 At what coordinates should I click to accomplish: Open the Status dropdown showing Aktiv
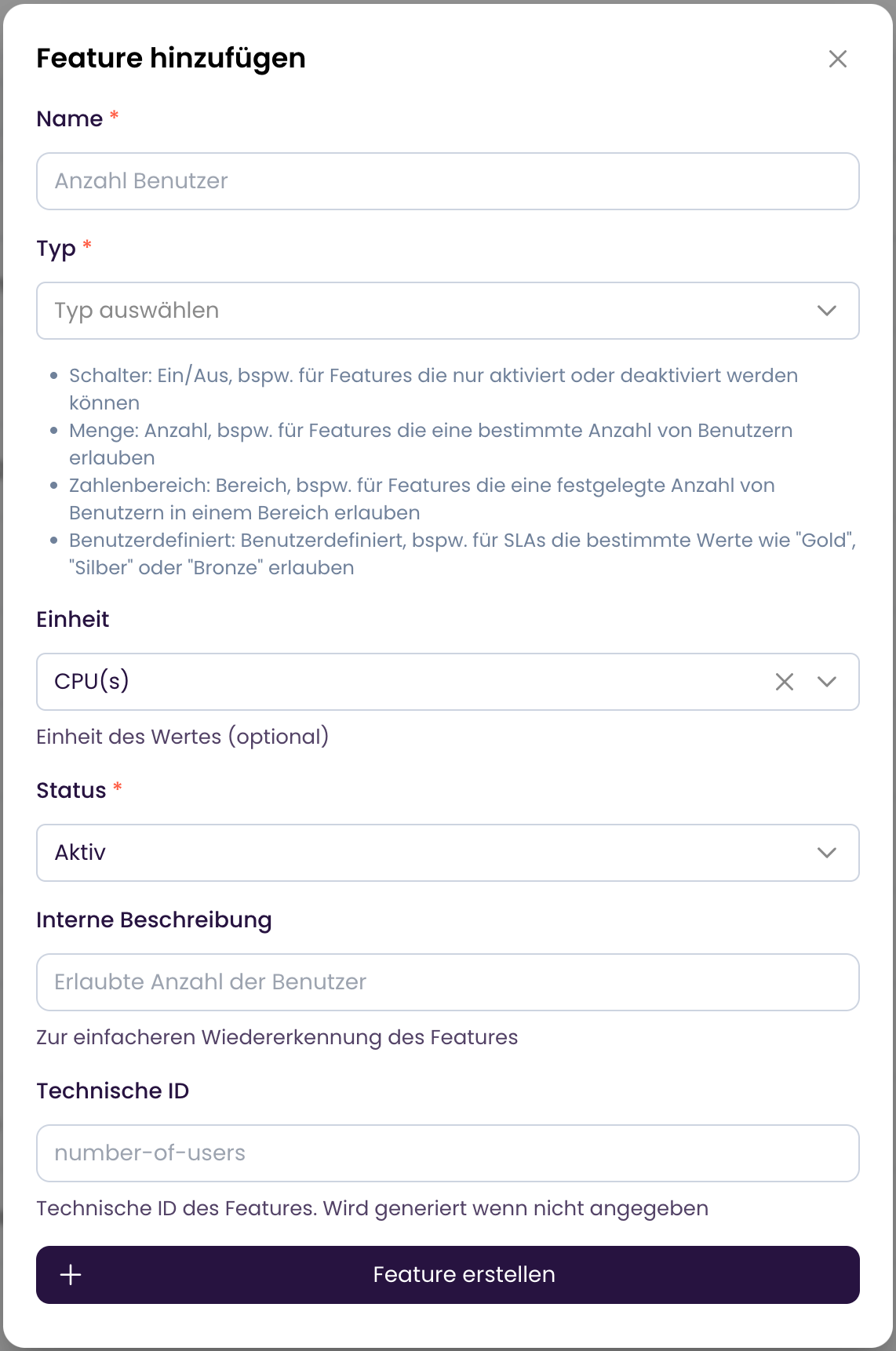[447, 853]
